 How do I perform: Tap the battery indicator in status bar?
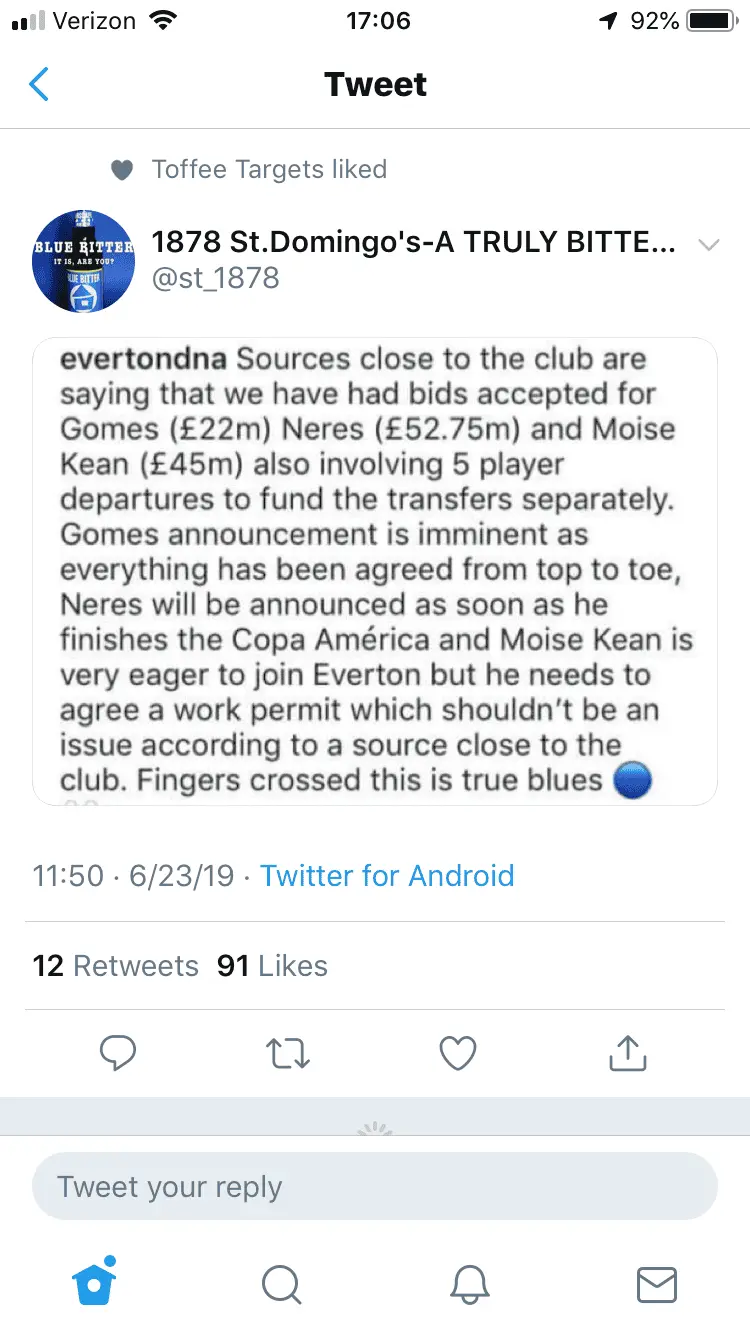click(712, 21)
